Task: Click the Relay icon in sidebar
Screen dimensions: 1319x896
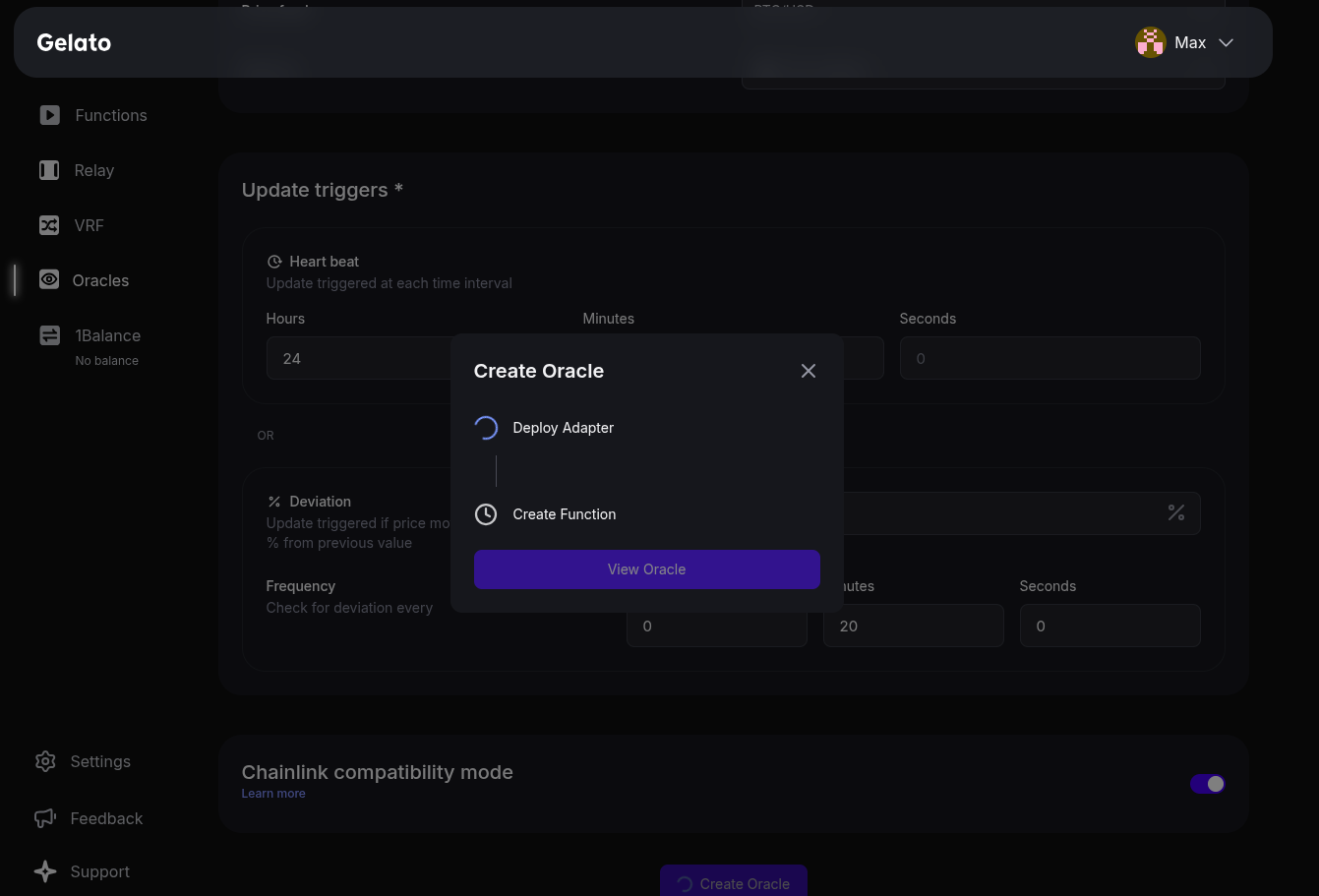Action: point(49,170)
